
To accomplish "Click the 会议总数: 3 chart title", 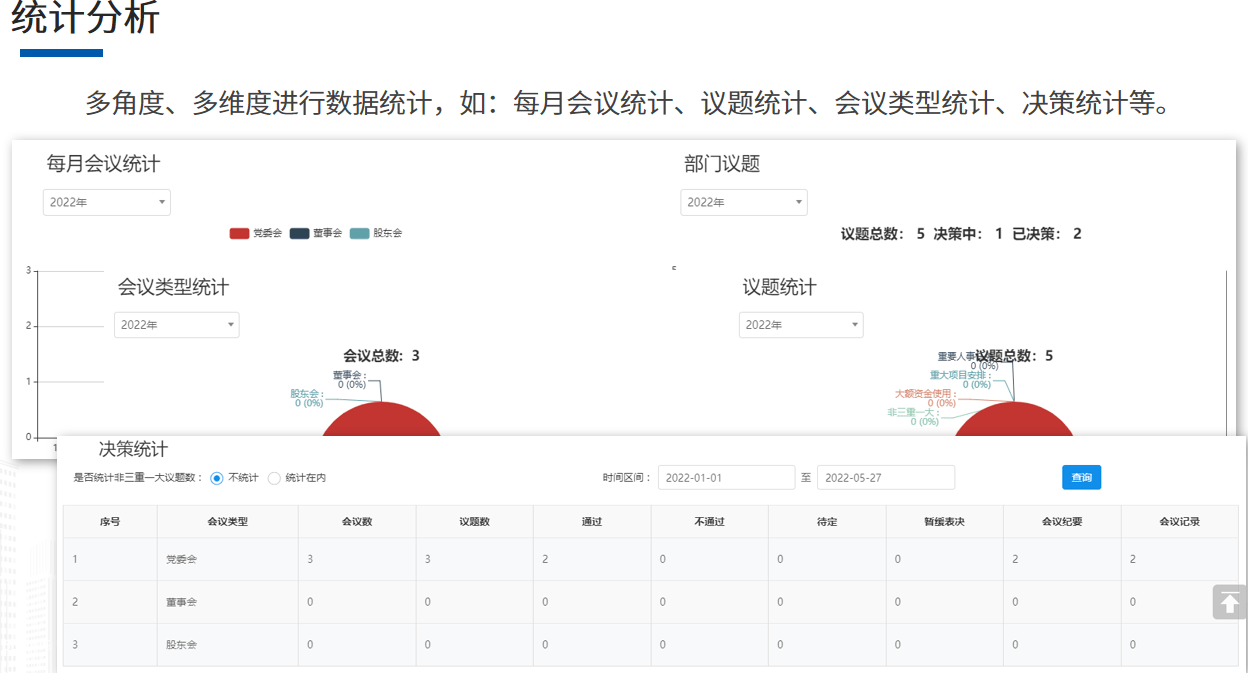I will pyautogui.click(x=381, y=355).
